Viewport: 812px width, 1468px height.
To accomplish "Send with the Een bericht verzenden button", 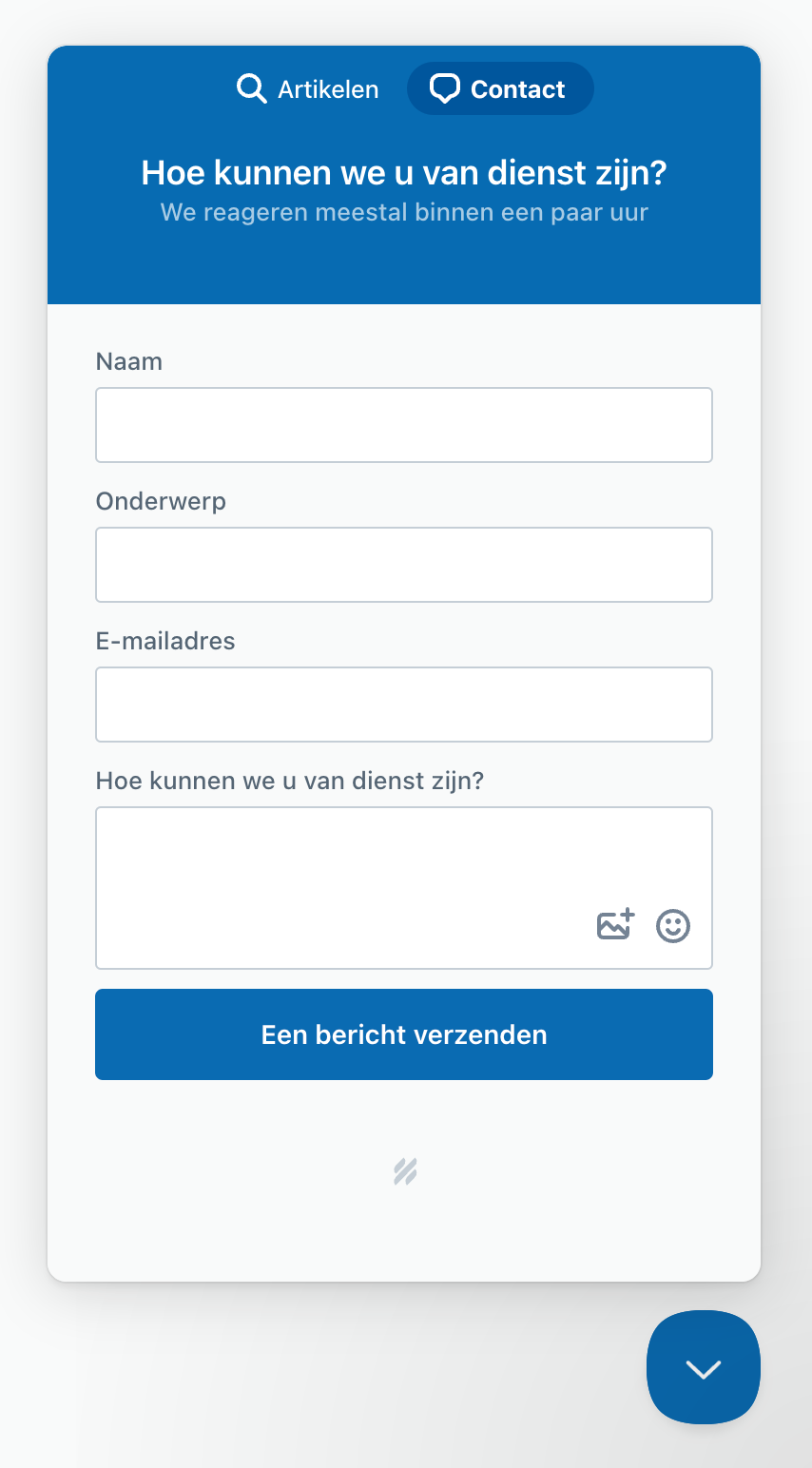I will pos(404,1034).
